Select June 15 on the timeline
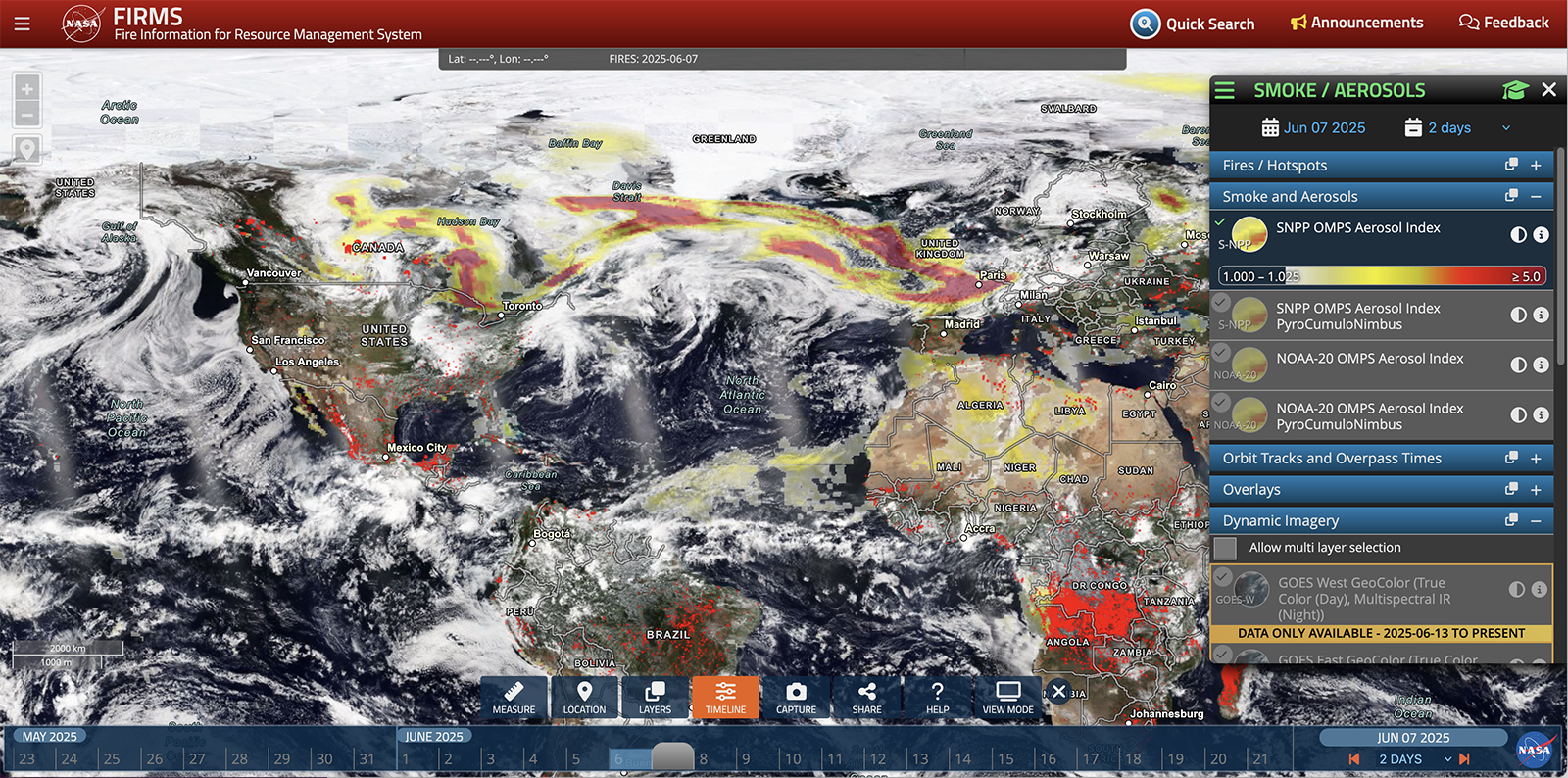This screenshot has height=778, width=1568. (1005, 758)
